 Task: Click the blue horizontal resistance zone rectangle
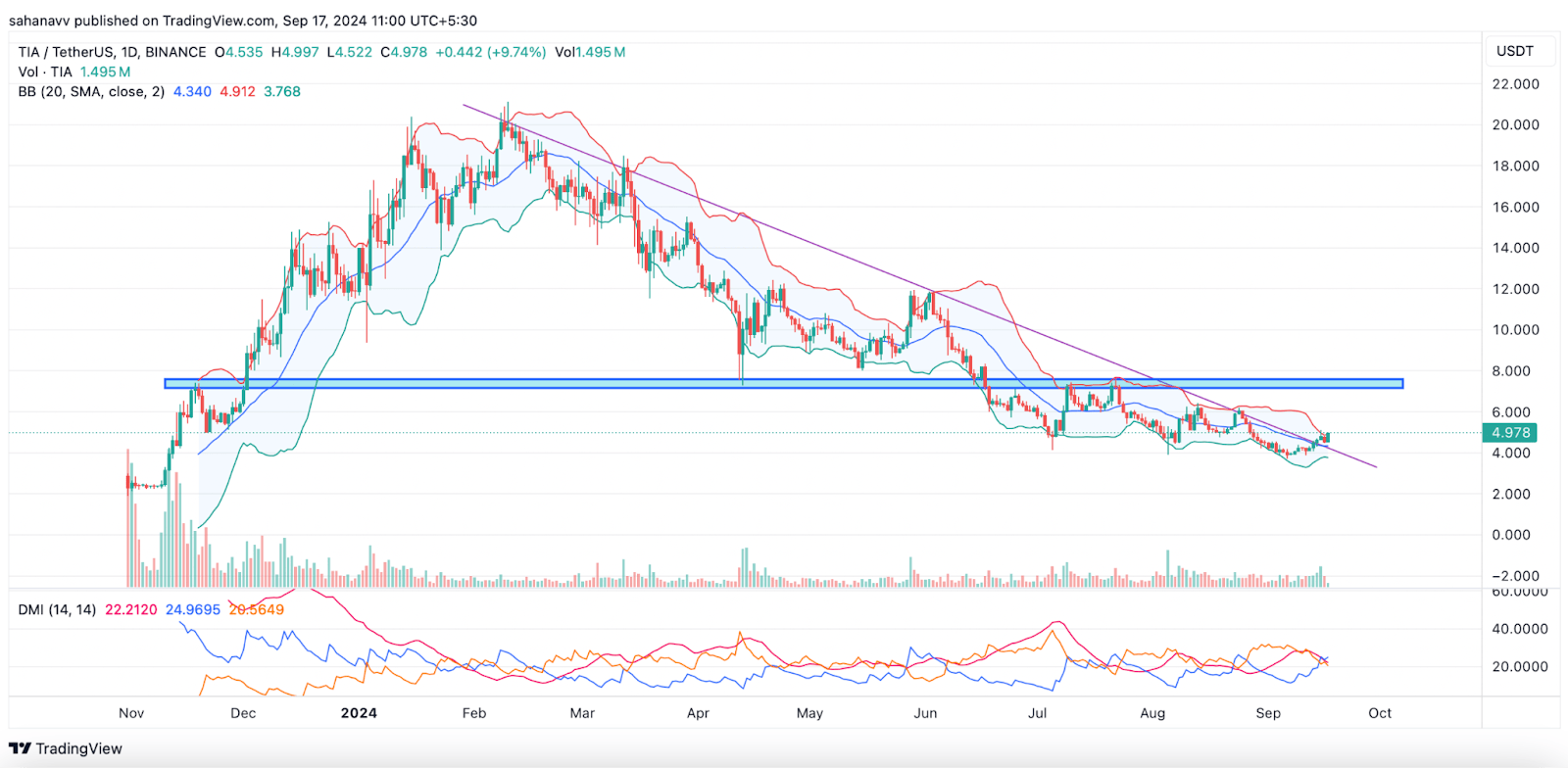click(x=784, y=384)
